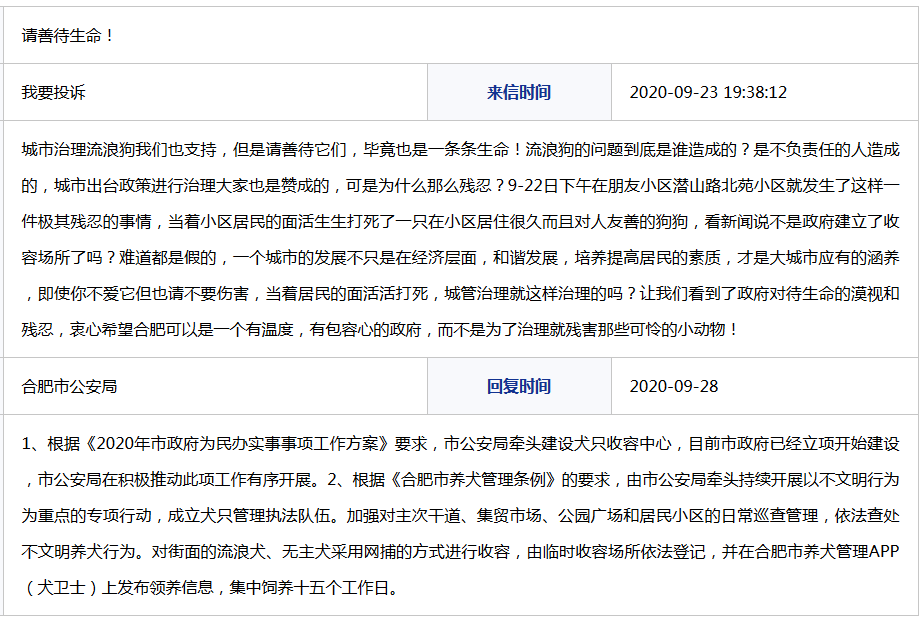Click complaint line starting 容场所了吗？
The image size is (924, 619).
(x=460, y=258)
